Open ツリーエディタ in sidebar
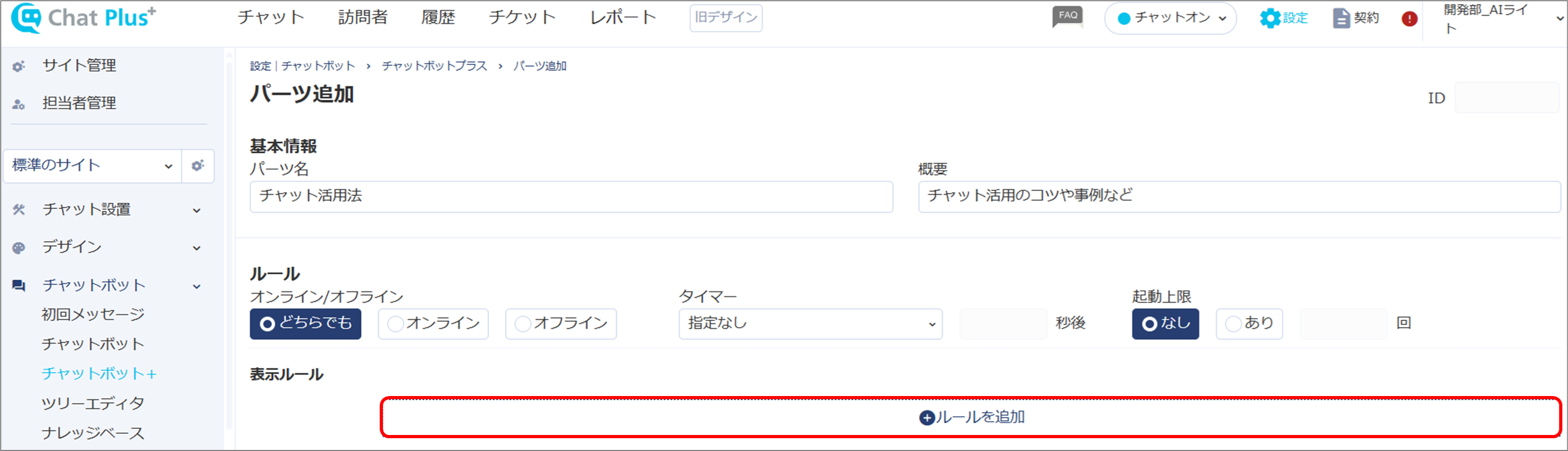This screenshot has height=451, width=1568. pyautogui.click(x=93, y=403)
